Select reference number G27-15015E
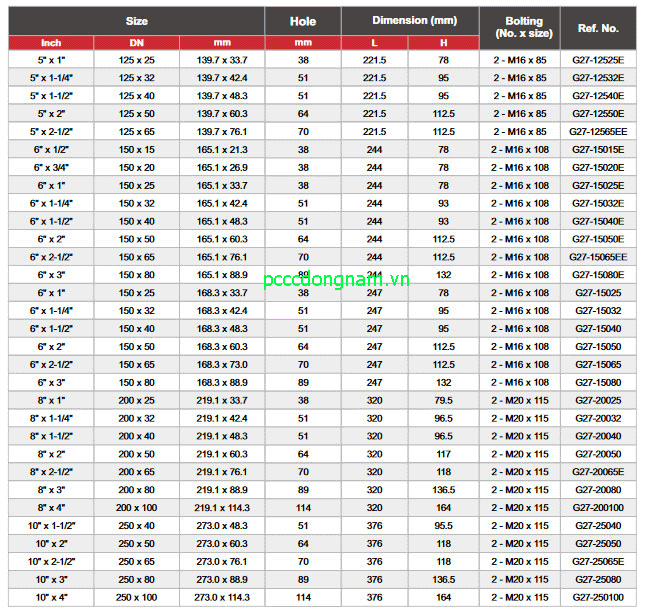The image size is (648, 614). [x=598, y=149]
